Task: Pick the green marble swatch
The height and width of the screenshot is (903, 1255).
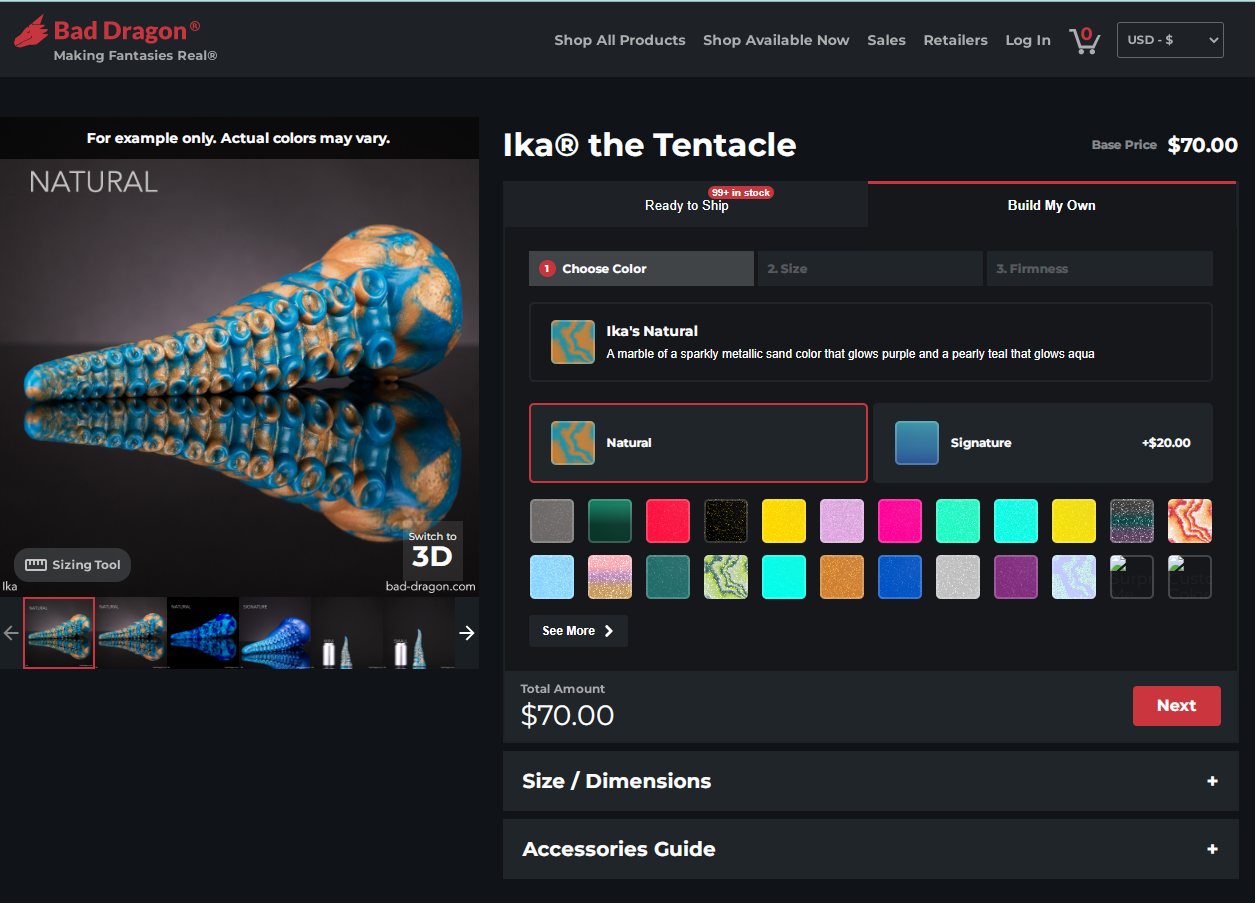Action: point(726,577)
